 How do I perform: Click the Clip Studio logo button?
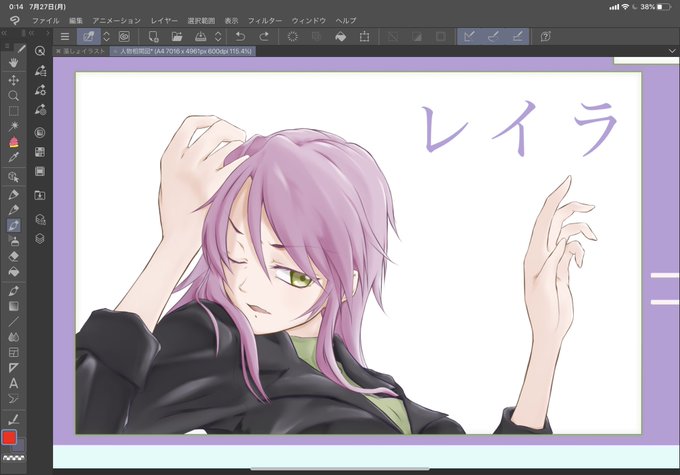pyautogui.click(x=14, y=20)
